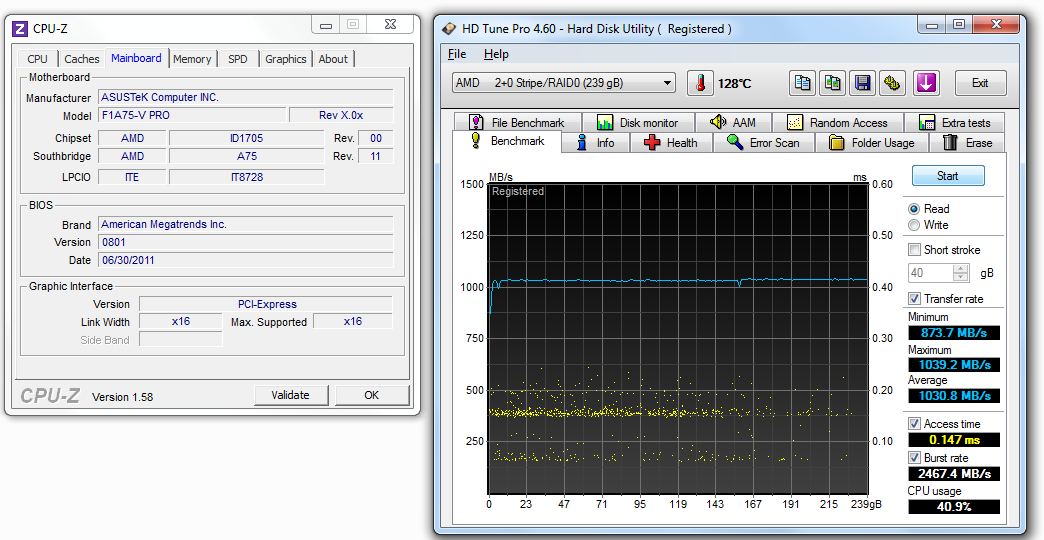
Task: Click the copy text to clipboard icon
Action: (803, 83)
